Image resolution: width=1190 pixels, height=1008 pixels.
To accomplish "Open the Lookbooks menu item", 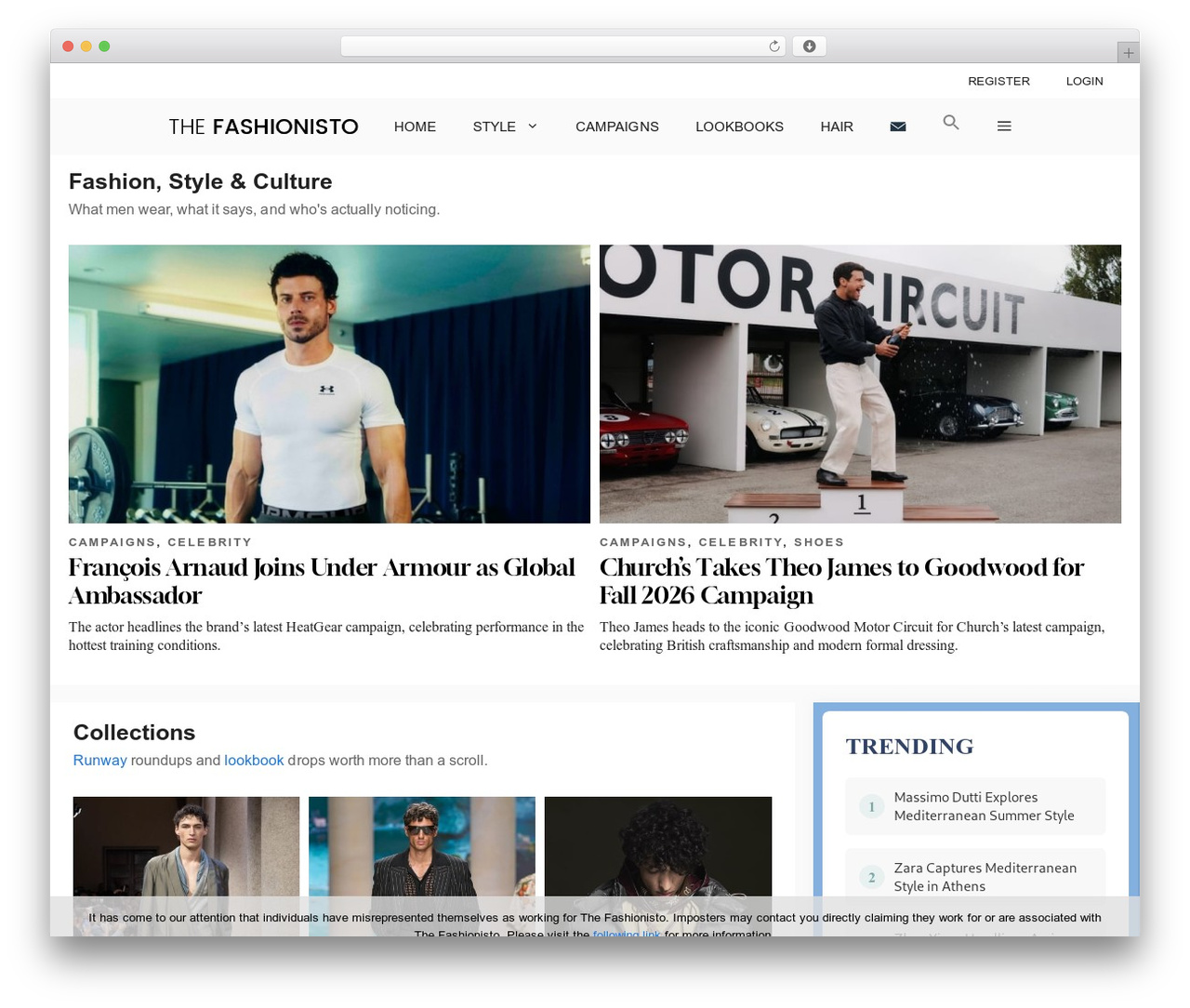I will pyautogui.click(x=740, y=126).
